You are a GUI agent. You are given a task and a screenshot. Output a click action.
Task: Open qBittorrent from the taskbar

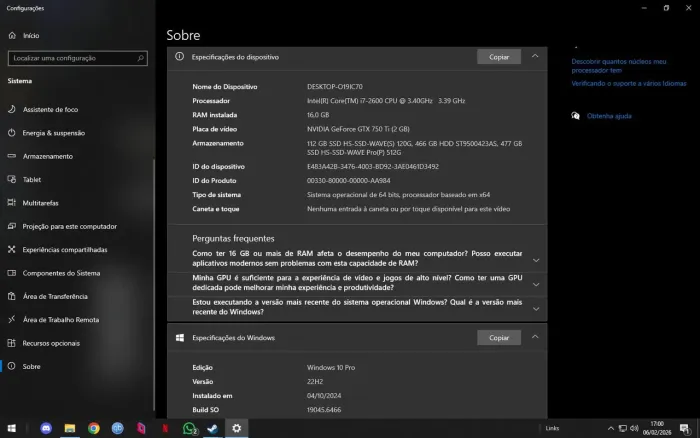coord(117,428)
